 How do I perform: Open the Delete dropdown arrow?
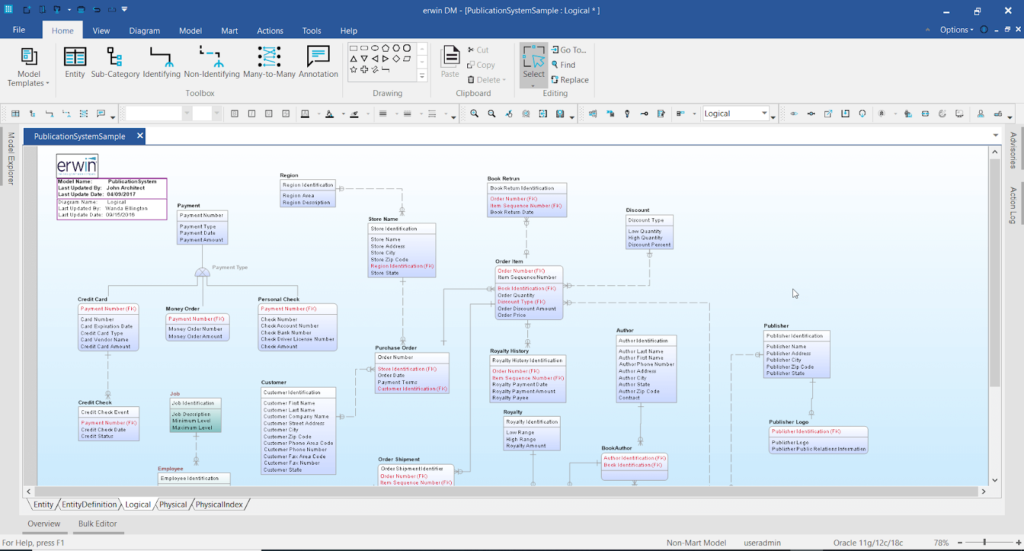[504, 80]
